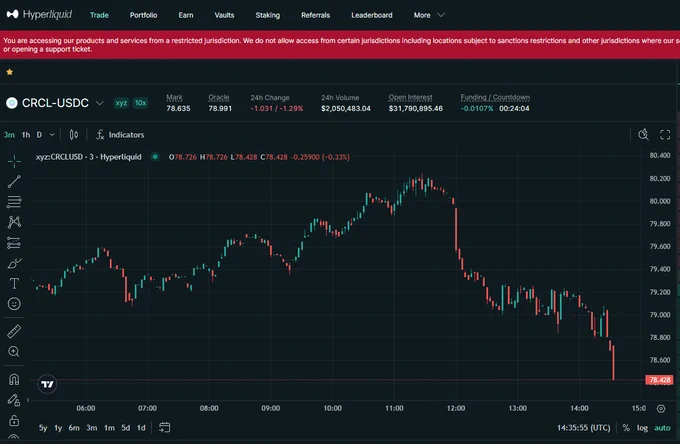680x444 pixels.
Task: Click the 10x leverage badge
Action: 140,103
